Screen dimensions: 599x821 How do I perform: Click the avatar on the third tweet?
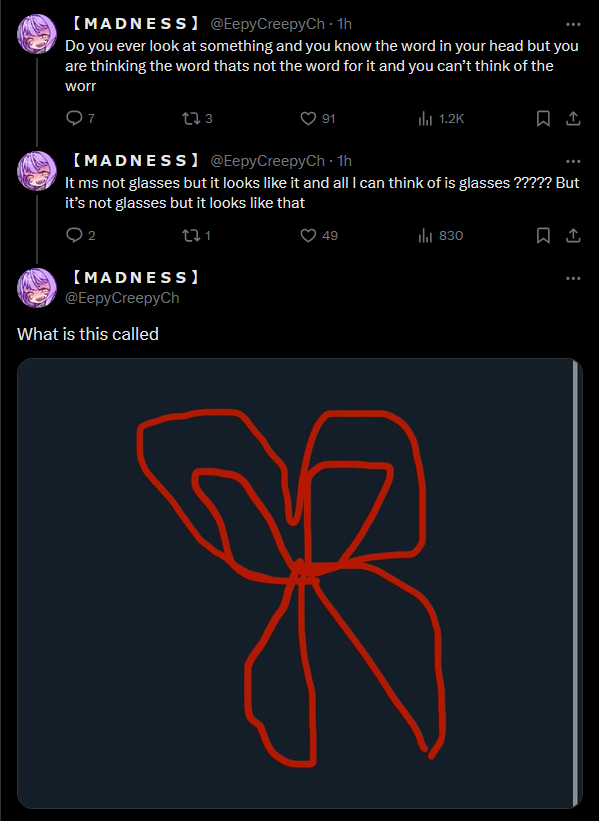tap(37, 288)
